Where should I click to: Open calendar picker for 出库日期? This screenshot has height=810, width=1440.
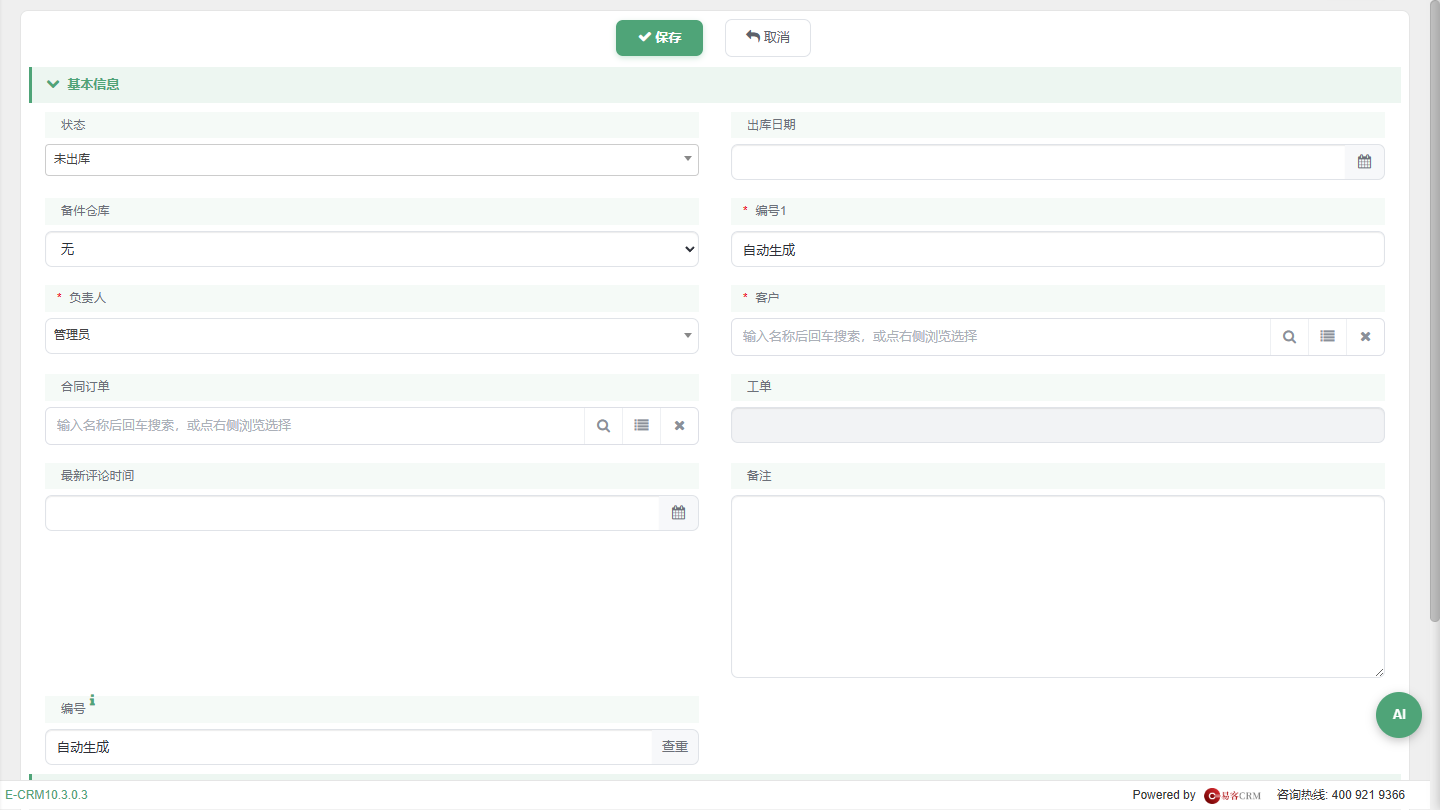tap(1364, 161)
